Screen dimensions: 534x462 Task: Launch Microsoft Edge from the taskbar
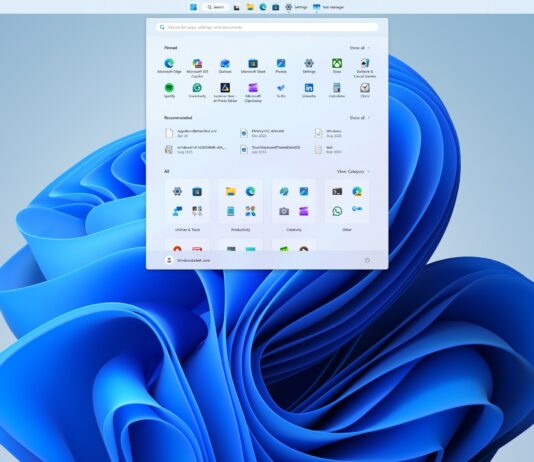(x=263, y=7)
